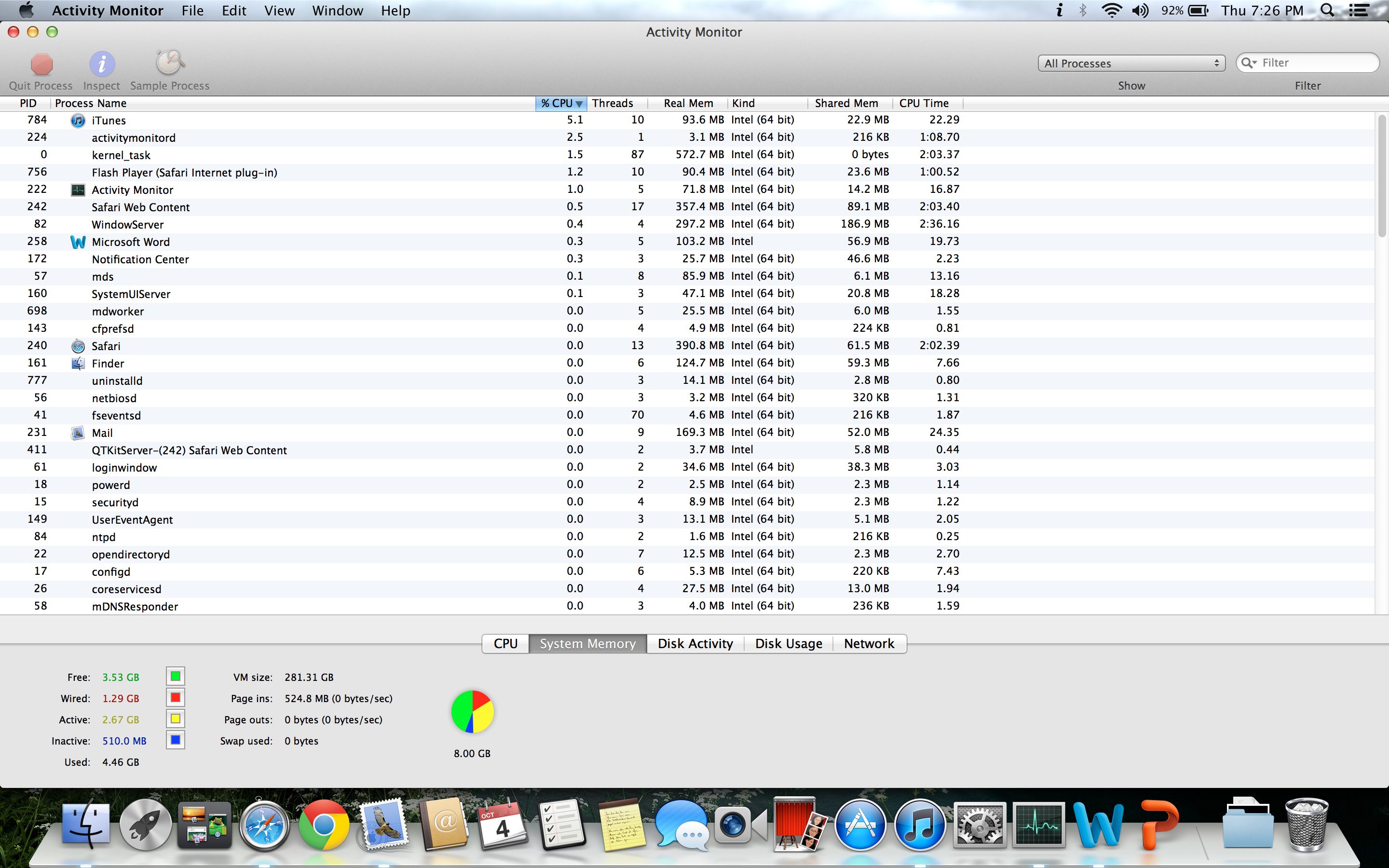Open the View menu
Image resolution: width=1389 pixels, height=868 pixels.
[279, 10]
